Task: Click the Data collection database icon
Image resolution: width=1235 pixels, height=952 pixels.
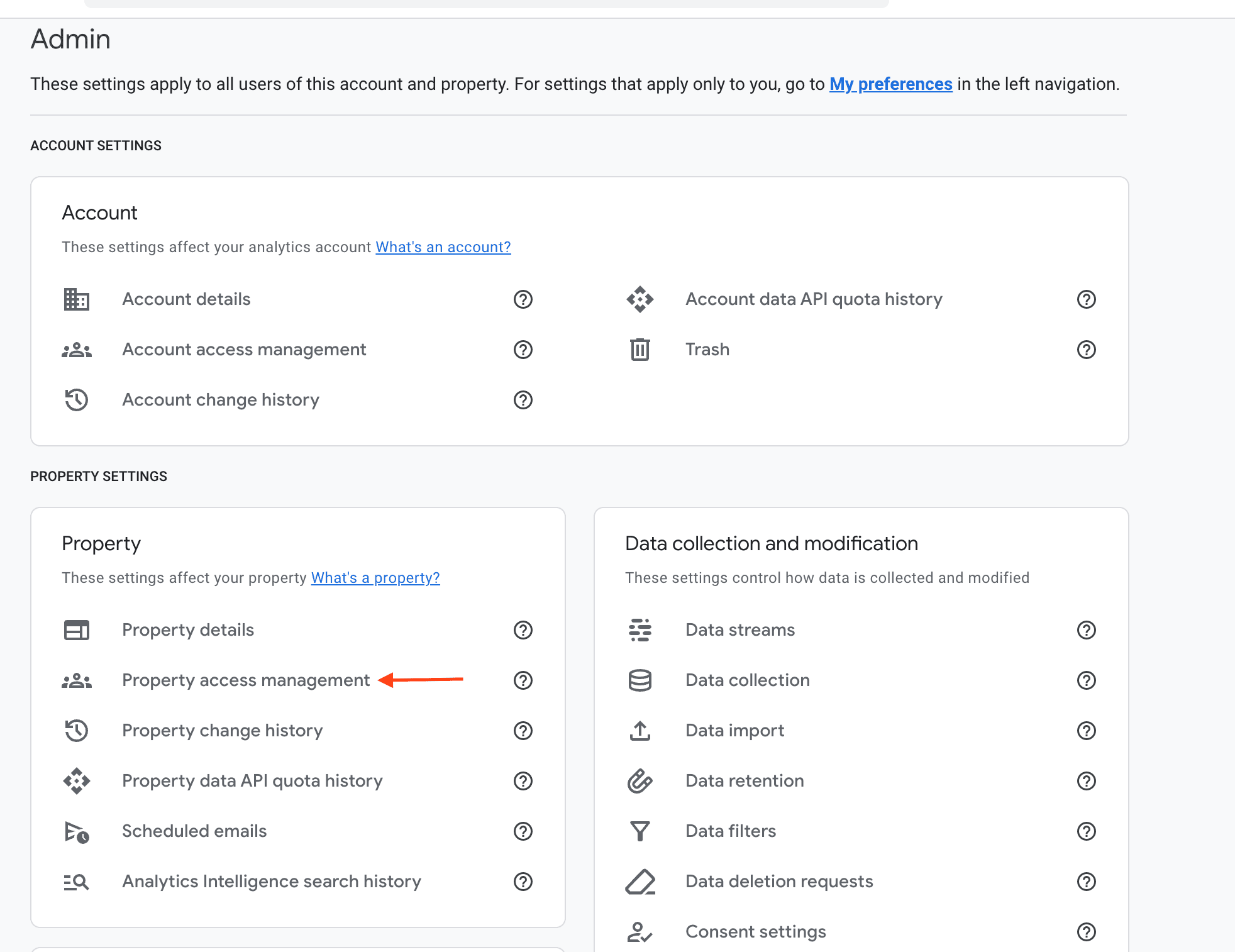Action: pos(640,680)
